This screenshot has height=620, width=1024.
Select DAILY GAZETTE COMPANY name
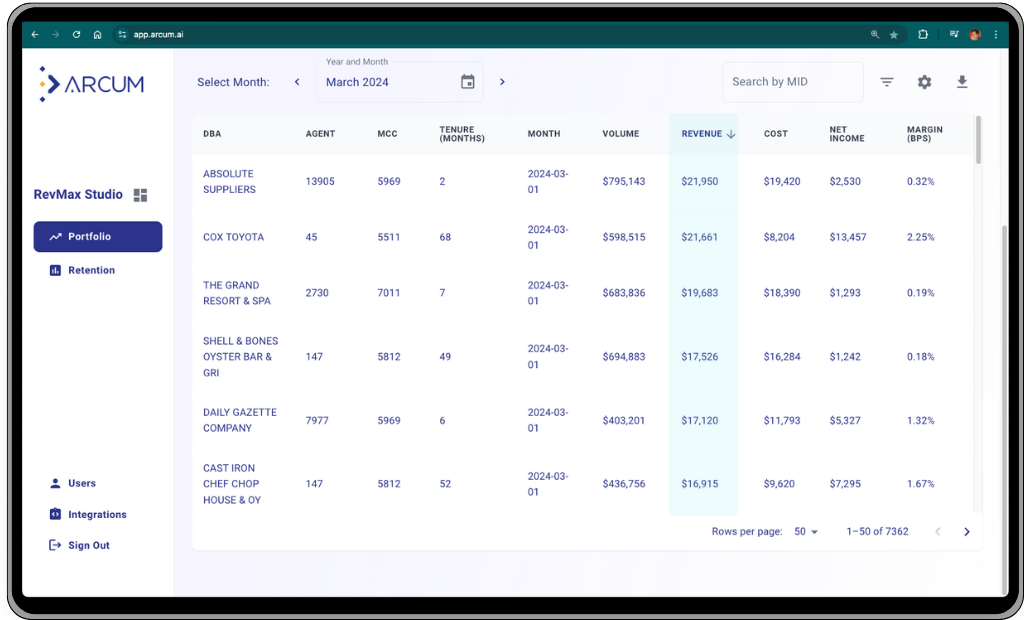[240, 420]
